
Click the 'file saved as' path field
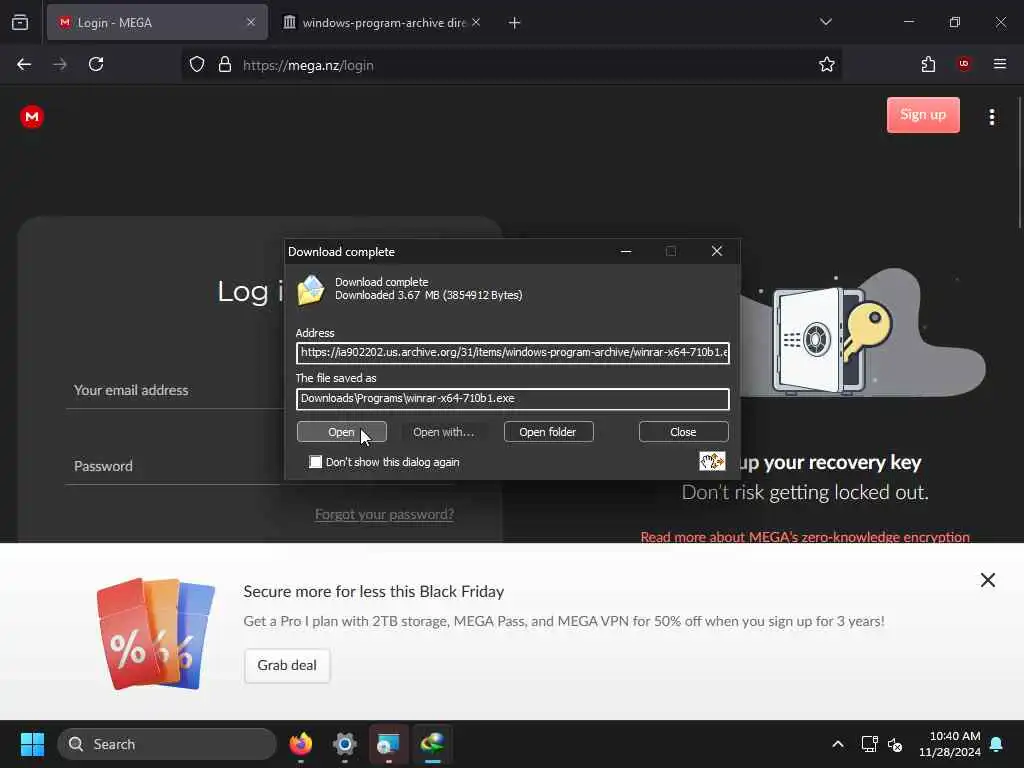[513, 399]
